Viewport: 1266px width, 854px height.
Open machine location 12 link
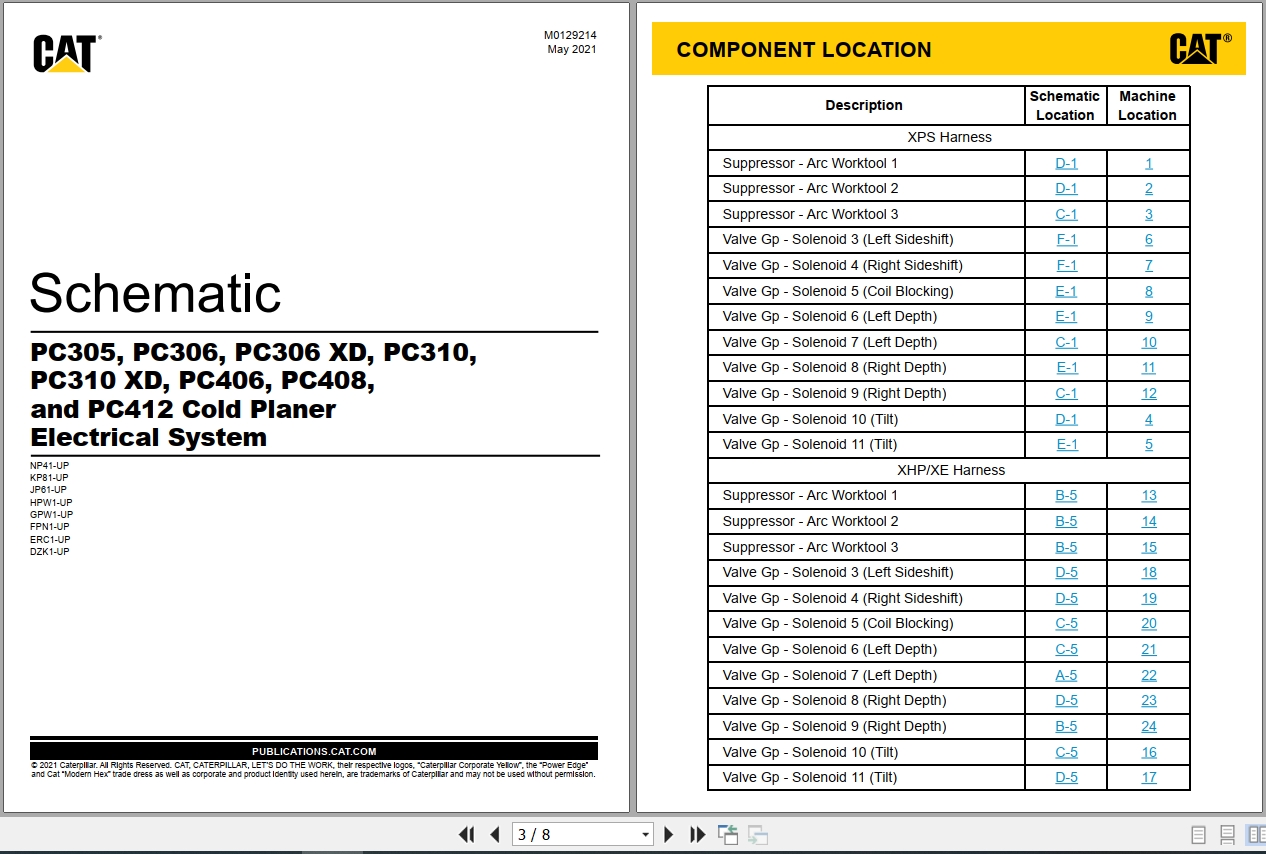coord(1149,393)
